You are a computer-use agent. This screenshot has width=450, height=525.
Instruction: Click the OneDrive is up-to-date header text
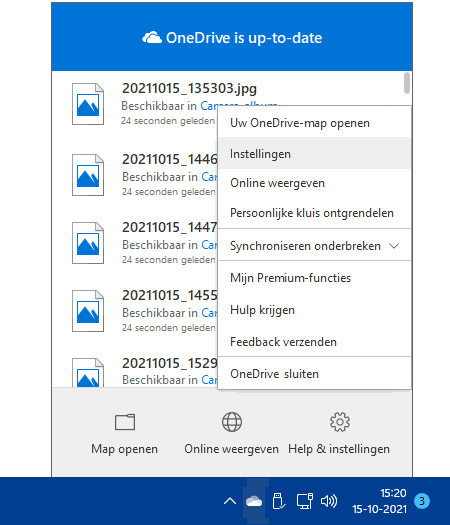(x=244, y=38)
